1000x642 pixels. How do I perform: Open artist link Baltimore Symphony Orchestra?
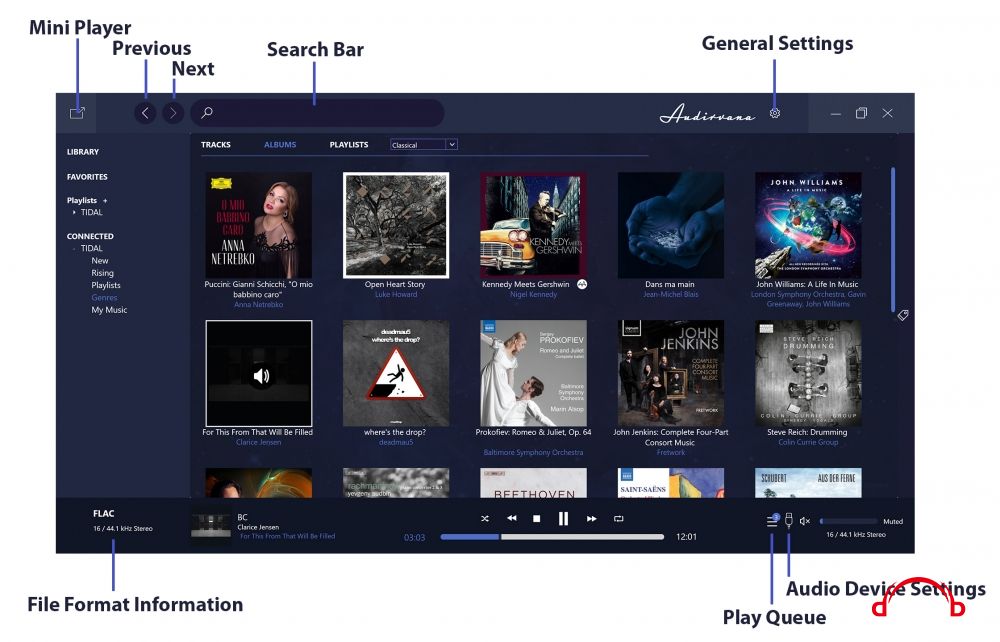(x=533, y=453)
